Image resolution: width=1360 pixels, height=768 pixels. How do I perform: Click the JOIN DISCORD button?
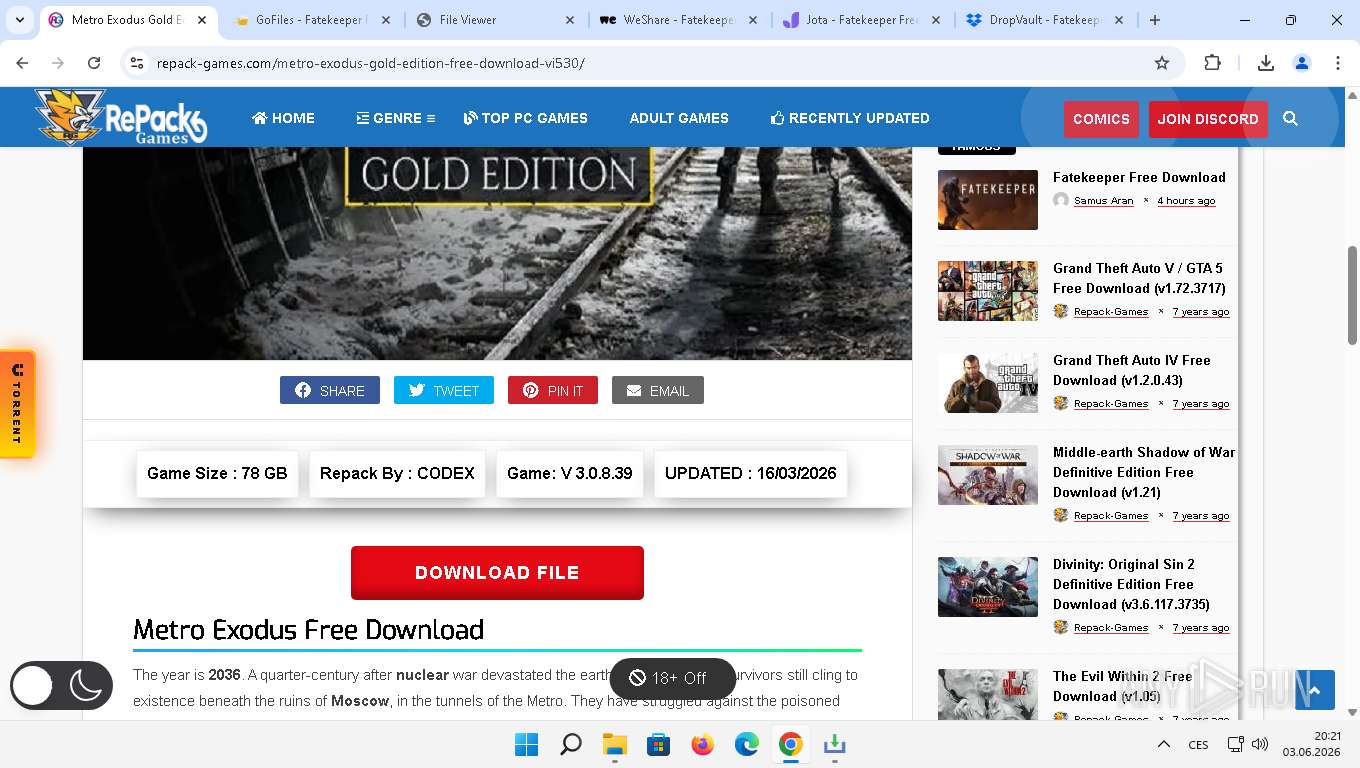(1208, 119)
